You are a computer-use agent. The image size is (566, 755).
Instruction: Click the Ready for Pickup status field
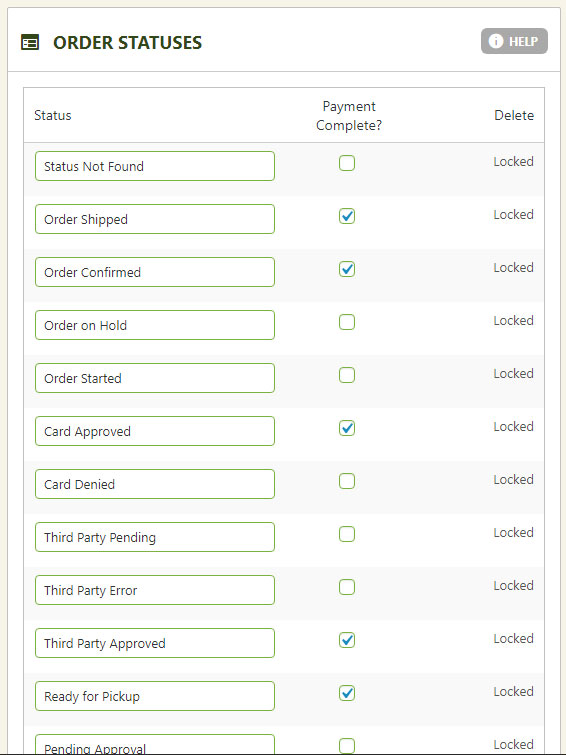pyautogui.click(x=155, y=696)
